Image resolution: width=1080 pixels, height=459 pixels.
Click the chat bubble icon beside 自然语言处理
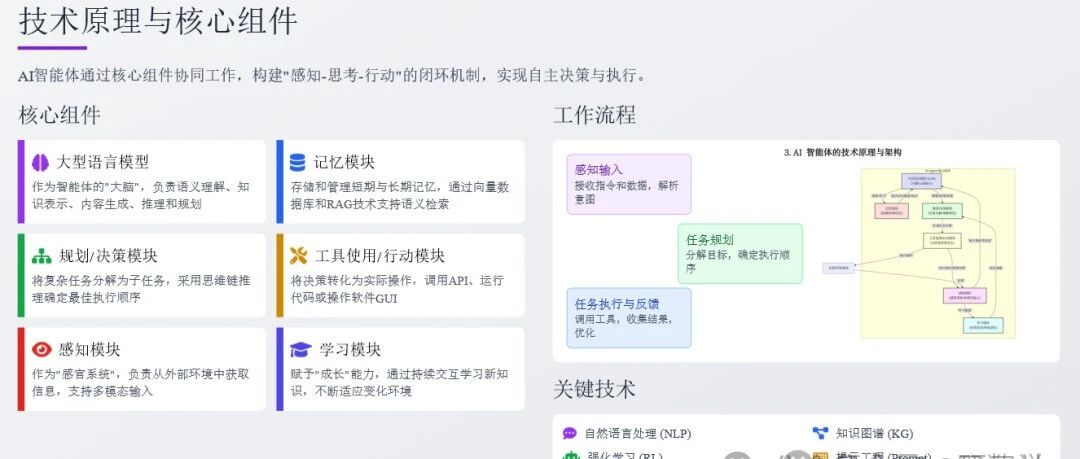click(570, 434)
